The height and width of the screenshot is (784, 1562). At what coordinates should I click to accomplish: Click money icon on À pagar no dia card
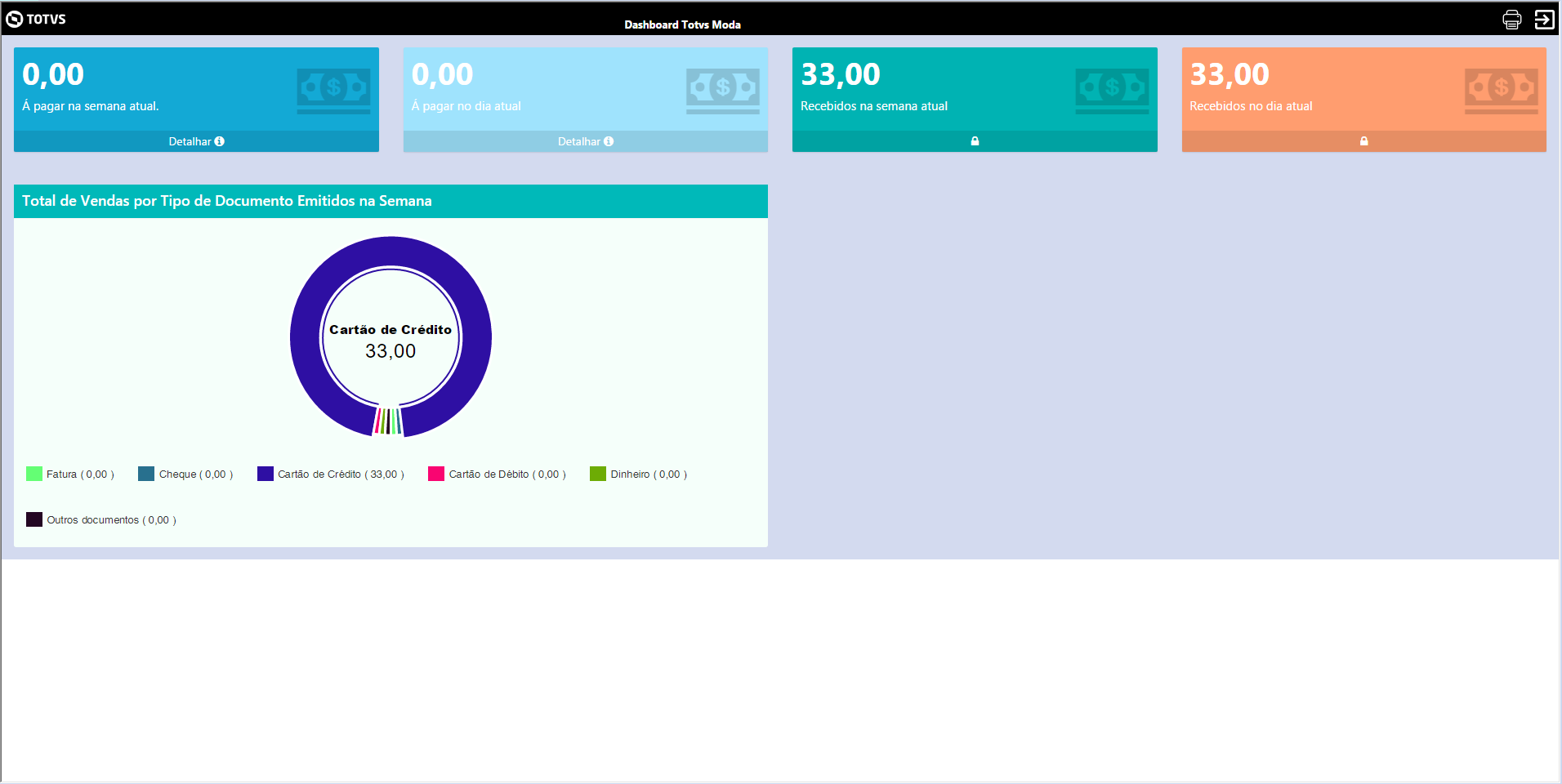pyautogui.click(x=723, y=91)
